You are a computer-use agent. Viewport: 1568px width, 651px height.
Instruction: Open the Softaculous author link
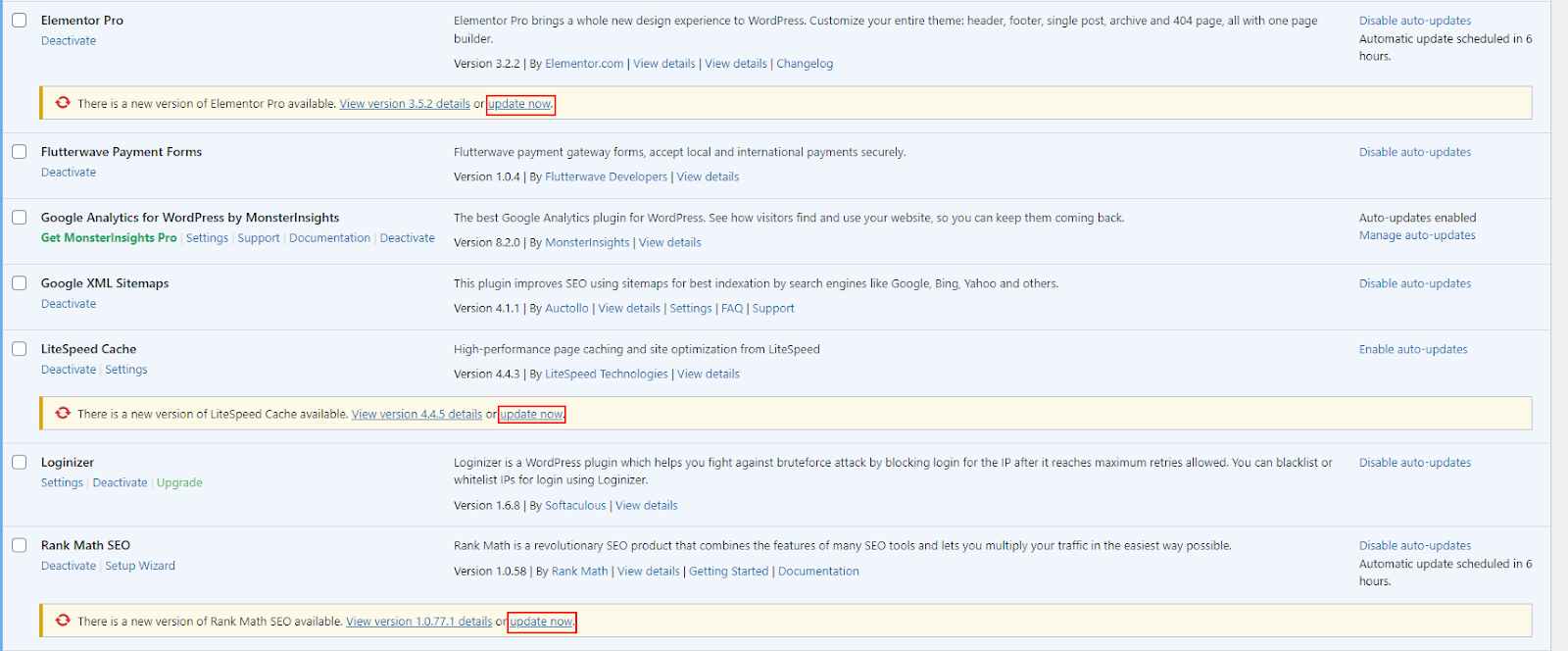coord(575,506)
